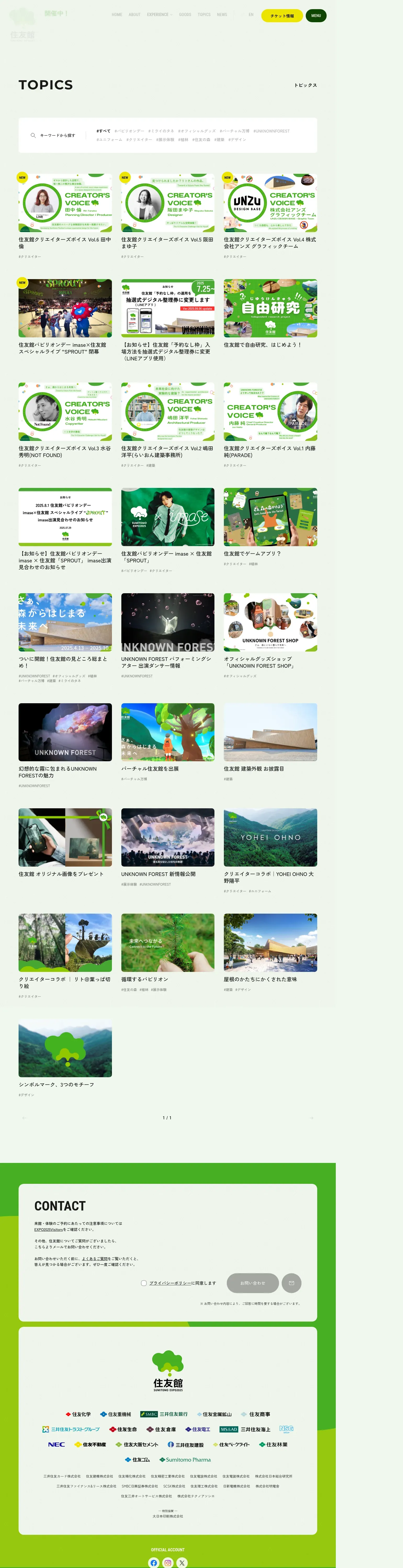Open the X official account icon
This screenshot has width=403, height=1568.
[x=182, y=1562]
